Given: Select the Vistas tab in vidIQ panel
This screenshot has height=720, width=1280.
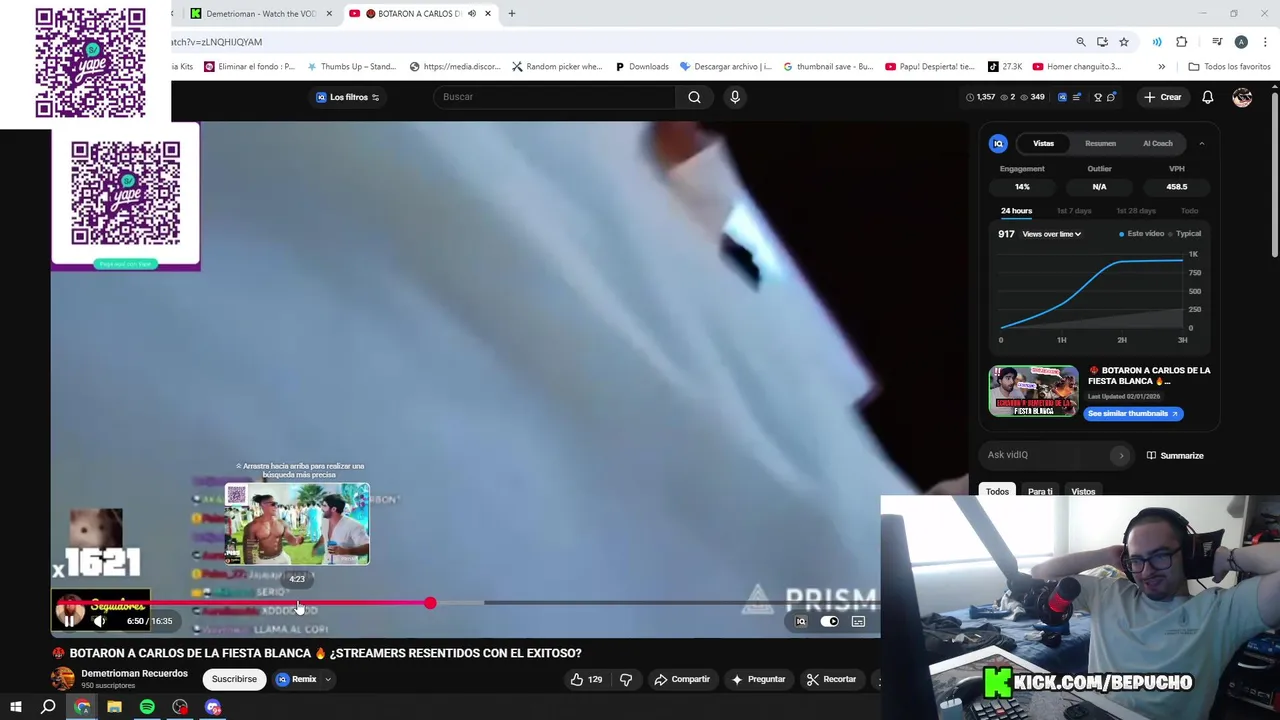Looking at the screenshot, I should point(1043,143).
